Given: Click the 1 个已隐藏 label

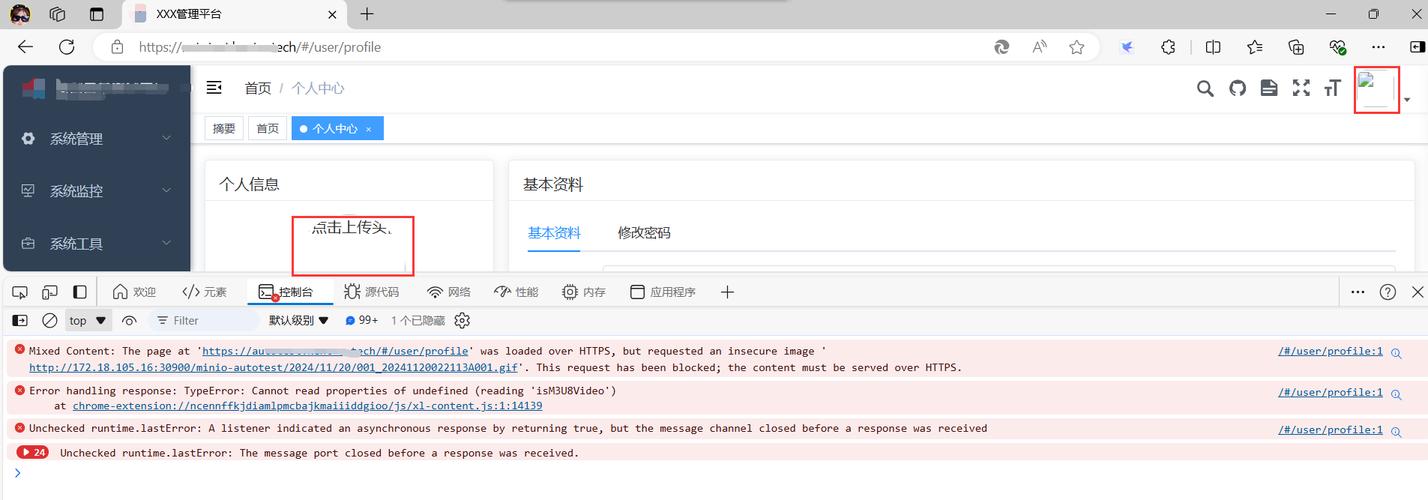Looking at the screenshot, I should [418, 321].
